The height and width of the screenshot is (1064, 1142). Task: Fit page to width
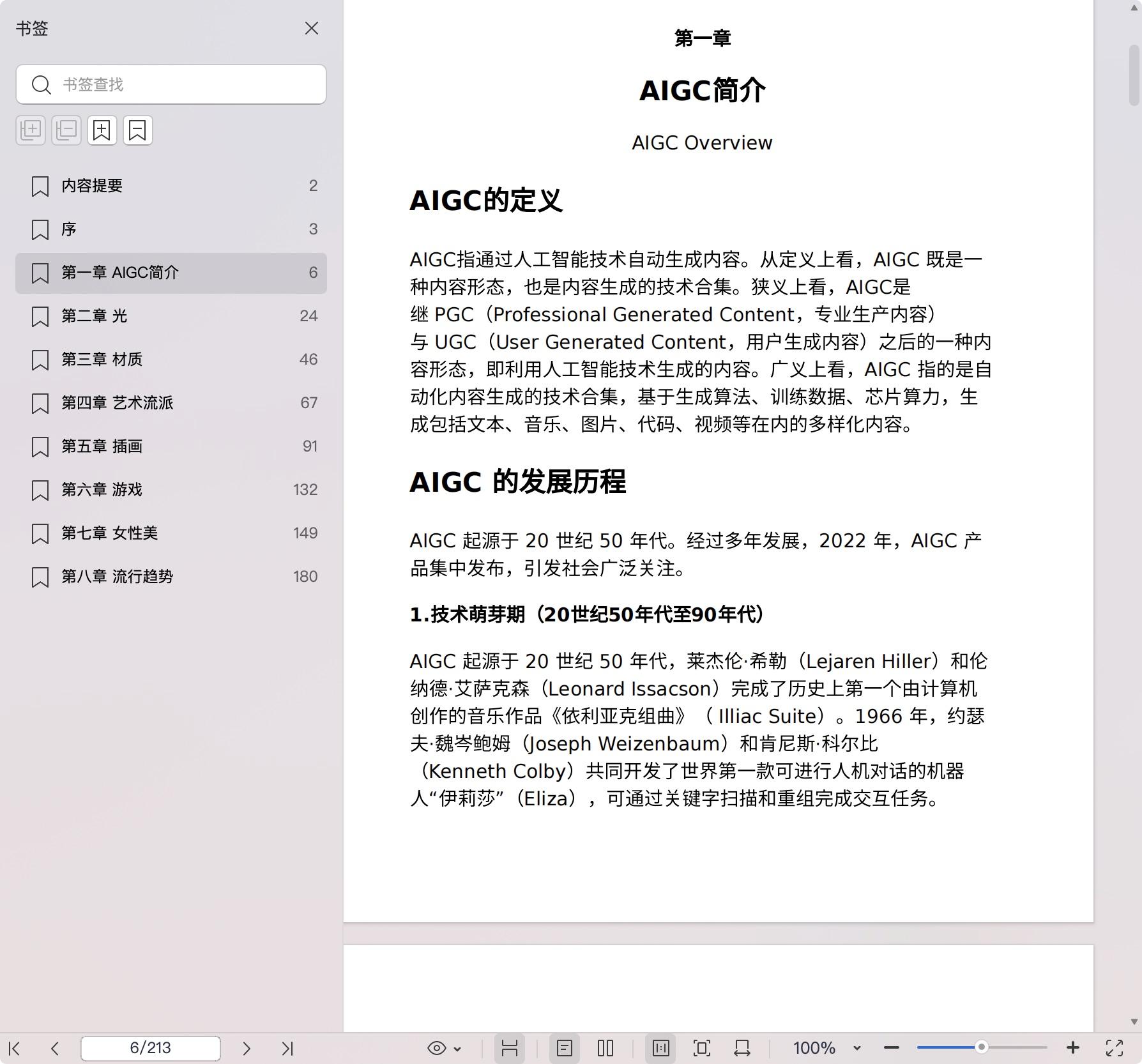click(x=742, y=1048)
